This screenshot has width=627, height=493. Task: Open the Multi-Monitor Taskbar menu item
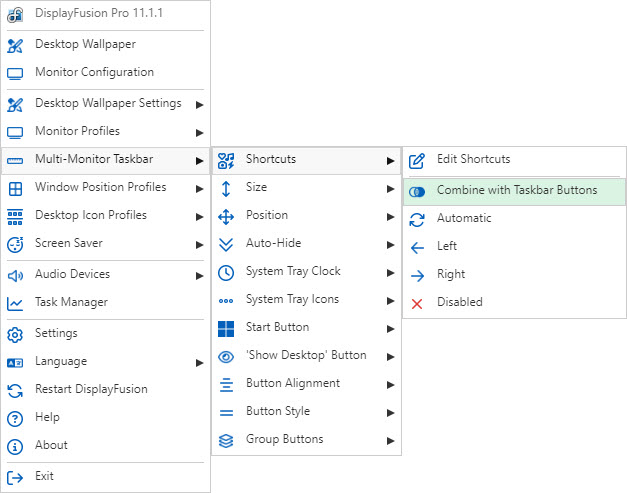[x=106, y=161]
